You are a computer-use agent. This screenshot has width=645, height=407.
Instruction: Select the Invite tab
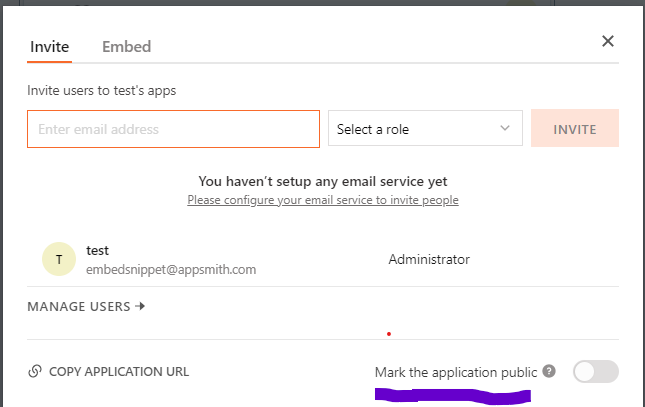point(49,47)
